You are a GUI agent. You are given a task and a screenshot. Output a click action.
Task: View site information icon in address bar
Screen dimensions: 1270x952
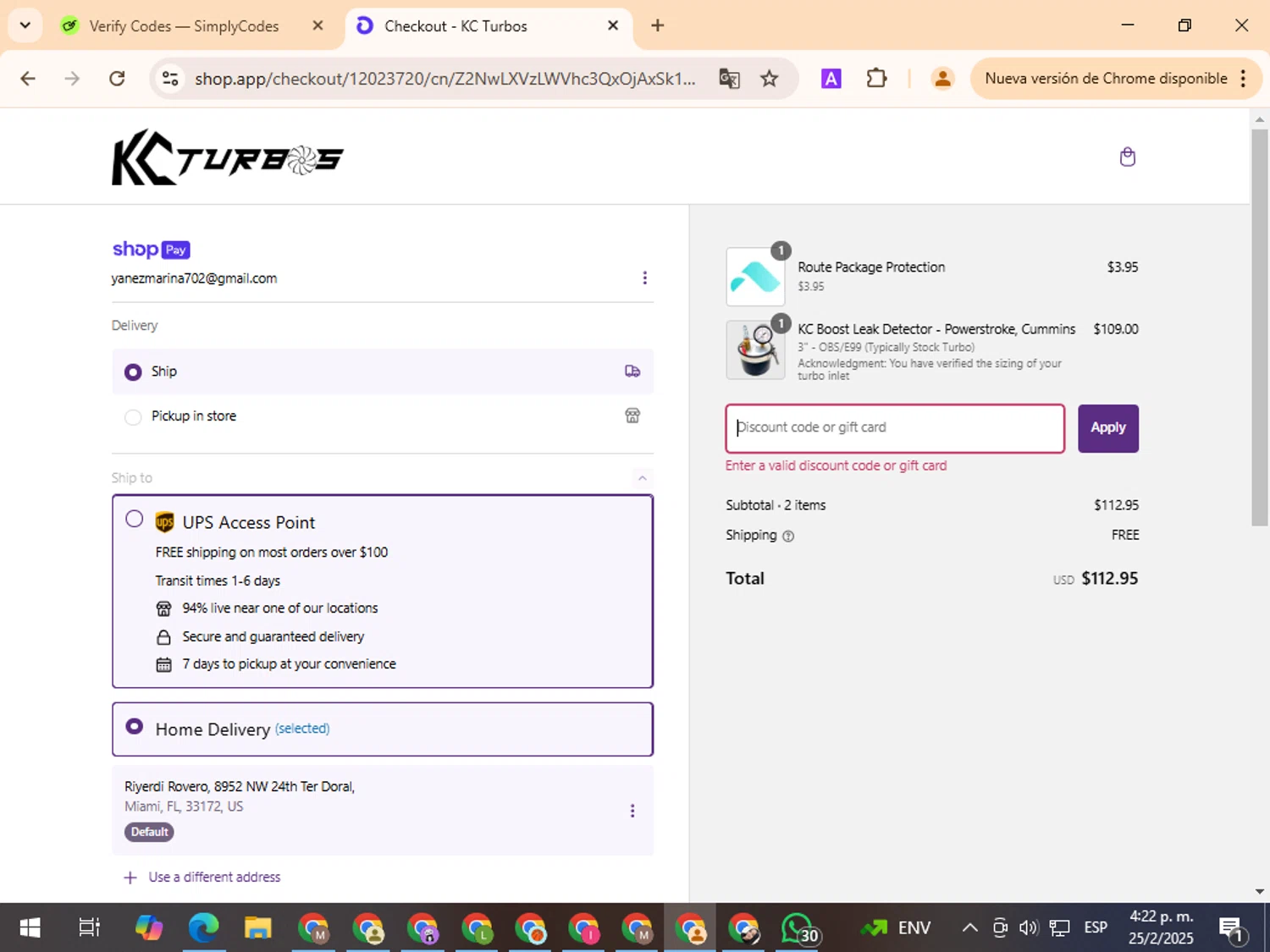pyautogui.click(x=170, y=79)
